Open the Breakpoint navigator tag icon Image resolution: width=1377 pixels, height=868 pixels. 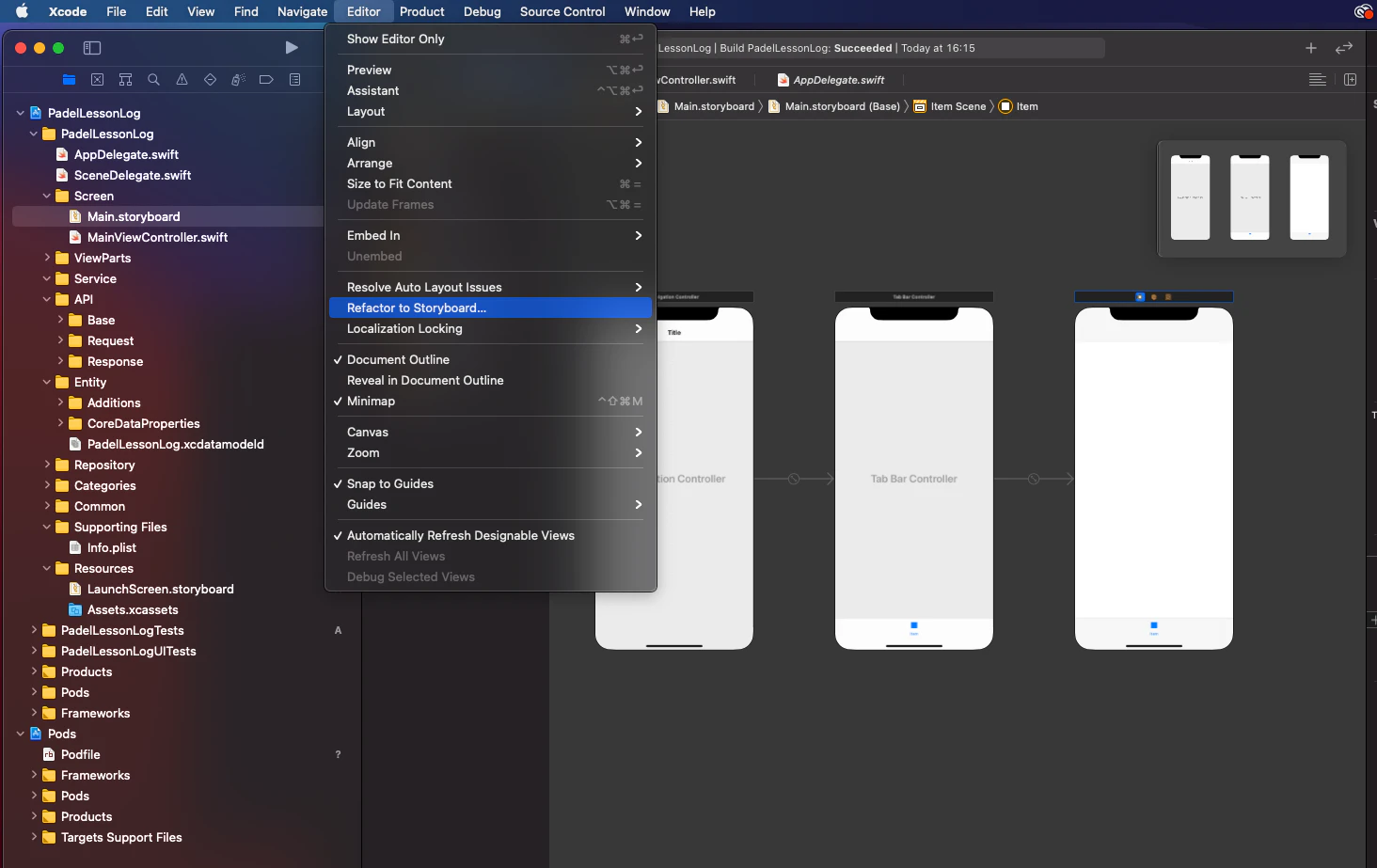pyautogui.click(x=266, y=80)
